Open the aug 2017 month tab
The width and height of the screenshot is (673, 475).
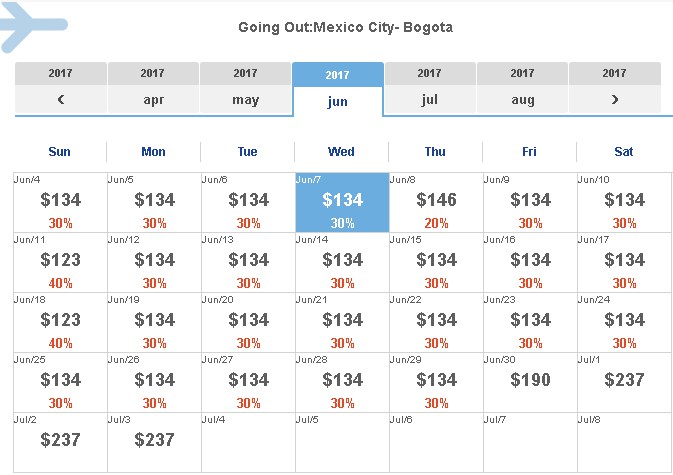522,88
